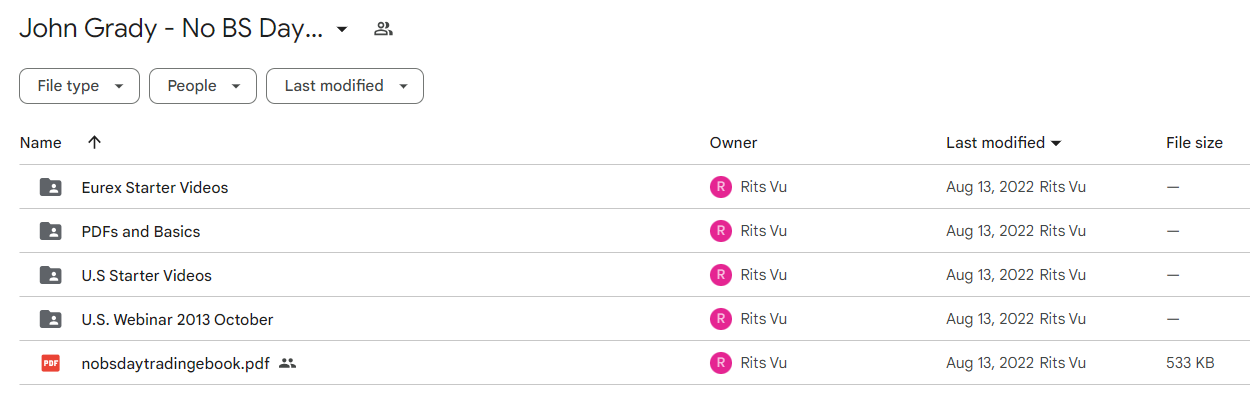Viewport: 1250px width, 418px height.
Task: Click Rits Vu avatar in Eurex Starter Videos row
Action: point(721,187)
